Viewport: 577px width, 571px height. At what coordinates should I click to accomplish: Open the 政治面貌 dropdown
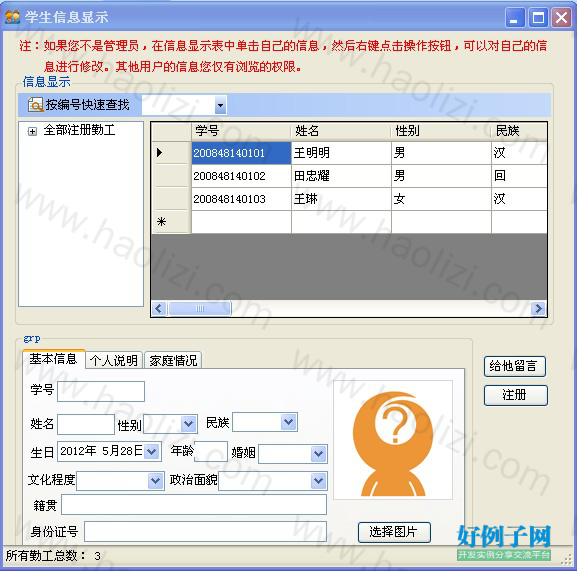[318, 480]
